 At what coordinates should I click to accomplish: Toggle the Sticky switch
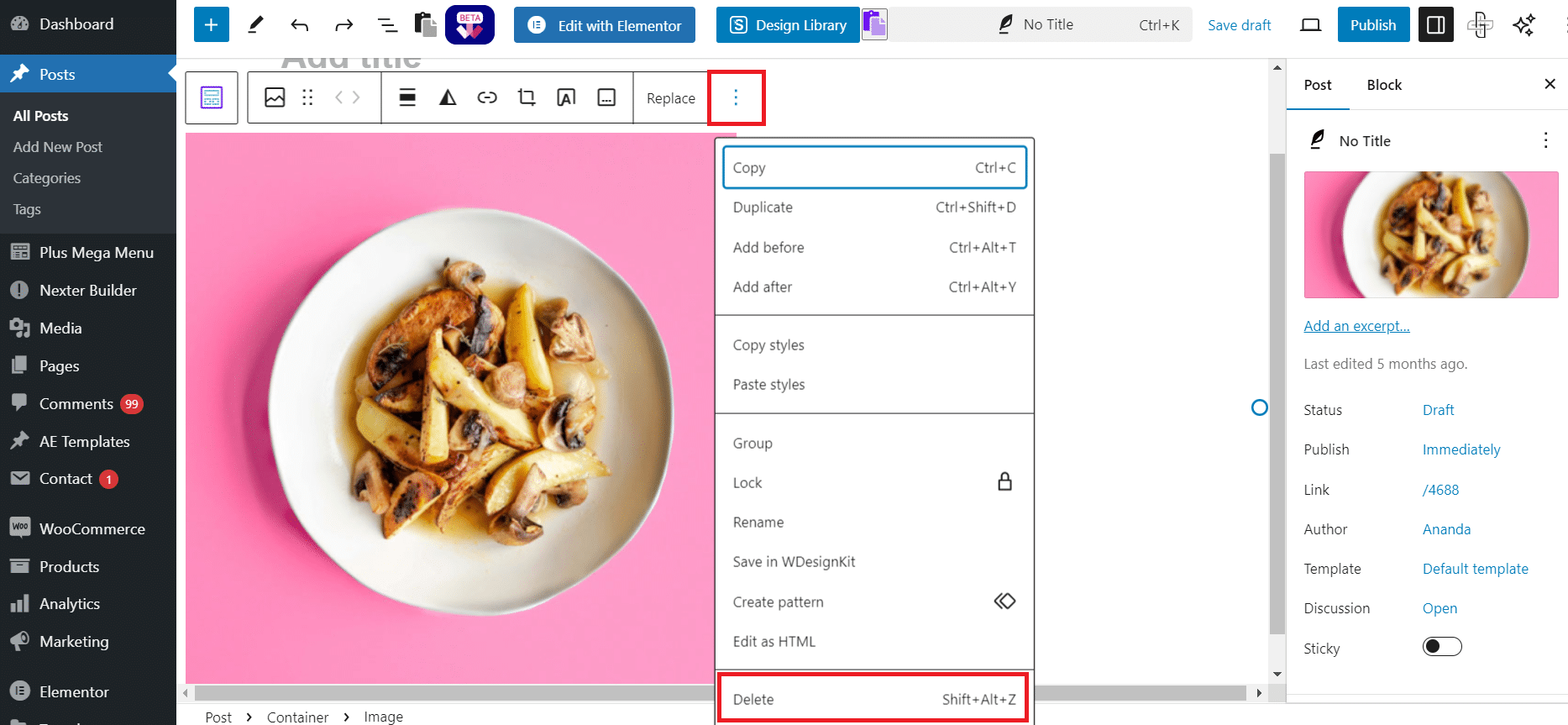pyautogui.click(x=1442, y=647)
